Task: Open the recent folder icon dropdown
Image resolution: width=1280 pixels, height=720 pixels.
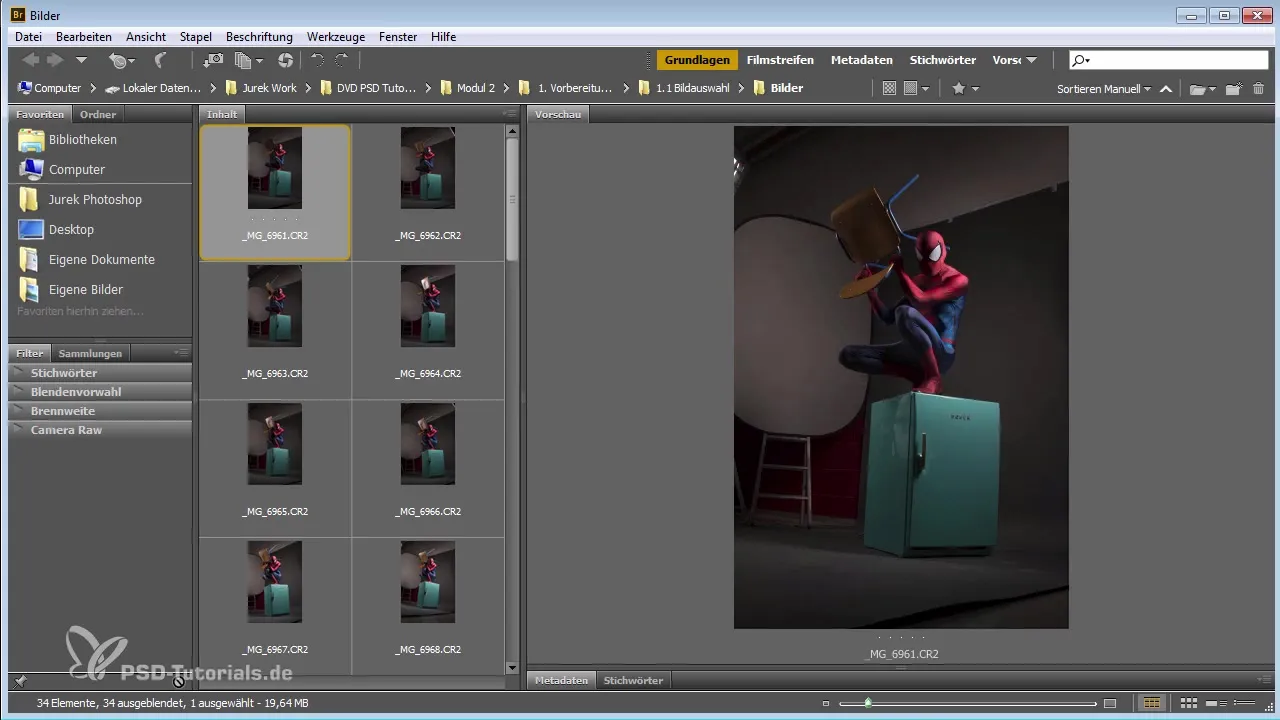Action: click(1202, 89)
